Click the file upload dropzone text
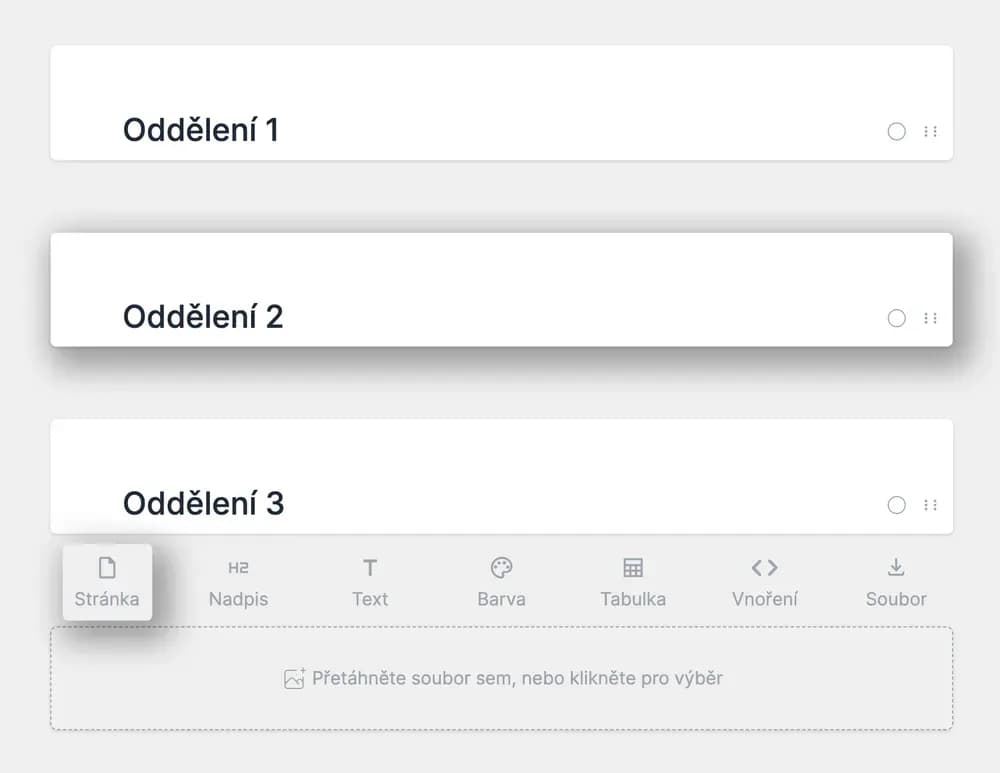This screenshot has width=1000, height=773. [x=517, y=678]
